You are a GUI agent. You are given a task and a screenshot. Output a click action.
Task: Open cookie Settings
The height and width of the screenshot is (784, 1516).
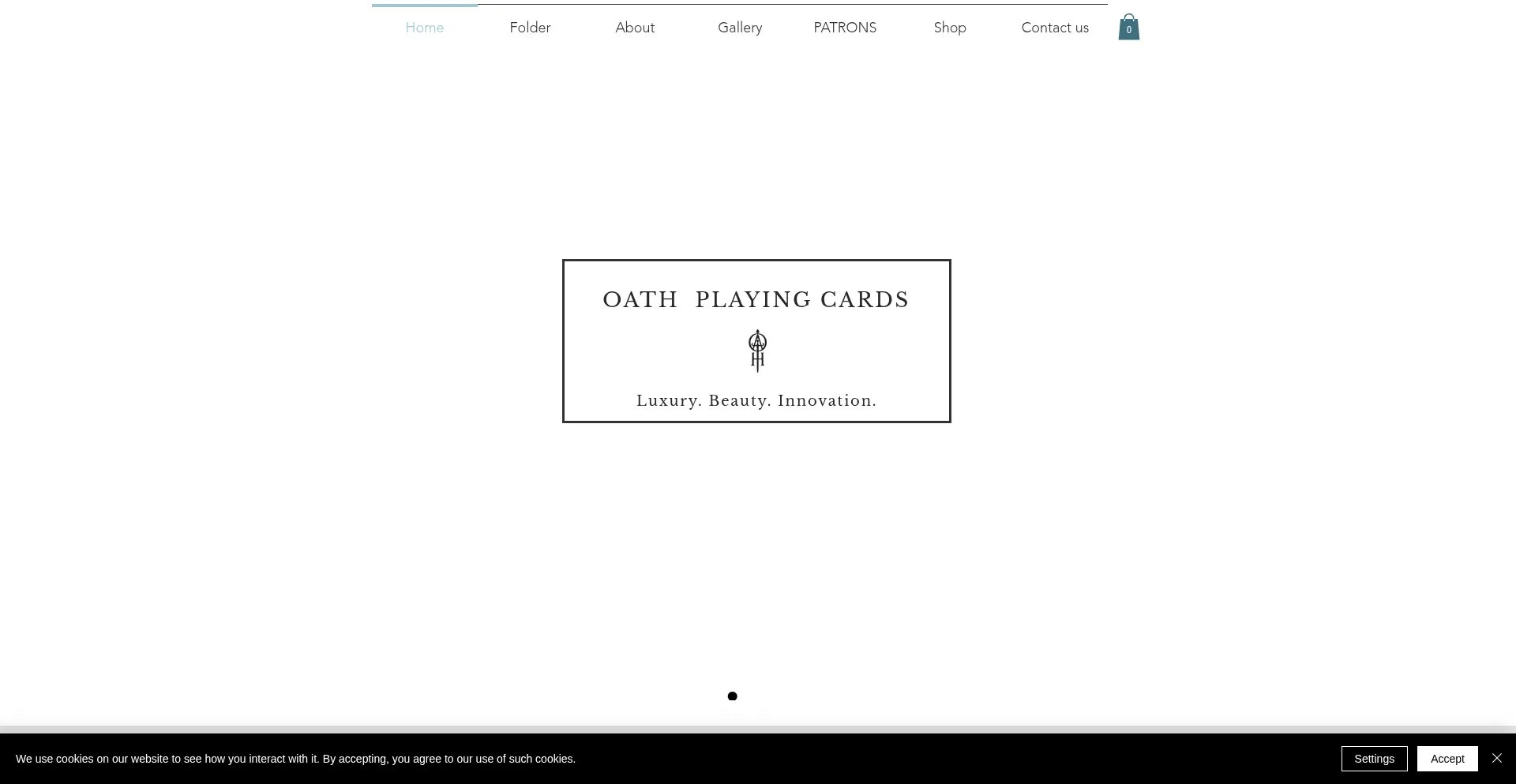point(1374,758)
